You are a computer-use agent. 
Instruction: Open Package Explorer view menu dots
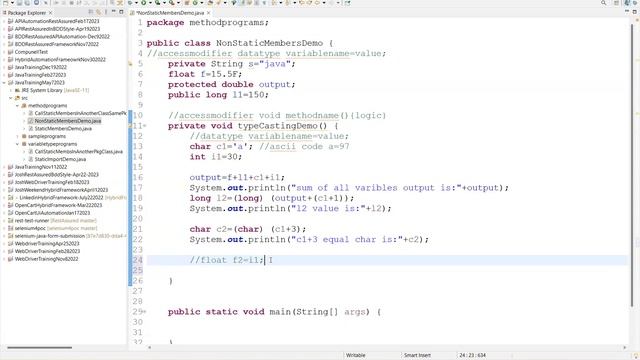(x=105, y=12)
